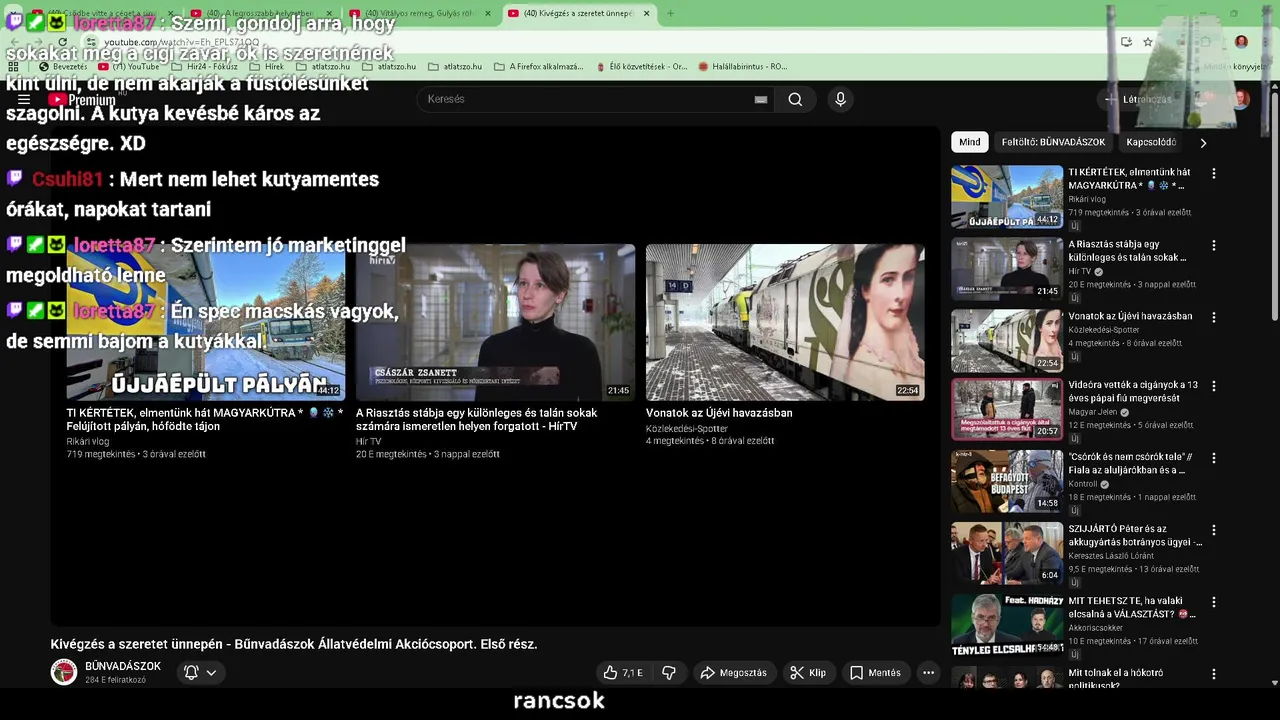Image resolution: width=1280 pixels, height=720 pixels.
Task: Open sidebar thumbnail of Vonatok az Újévi havazásban
Action: [x=1007, y=340]
